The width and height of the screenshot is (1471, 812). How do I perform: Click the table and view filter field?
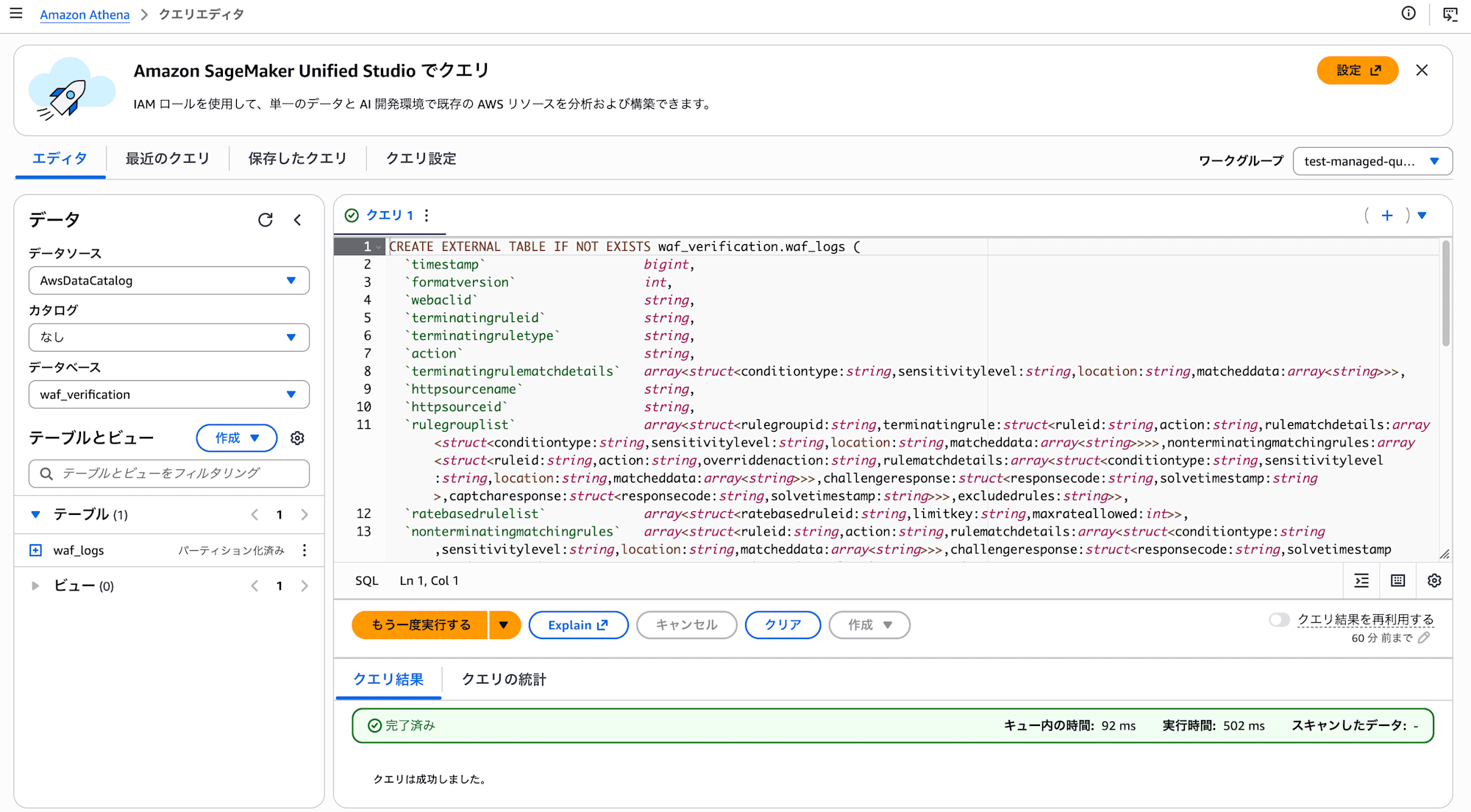169,473
